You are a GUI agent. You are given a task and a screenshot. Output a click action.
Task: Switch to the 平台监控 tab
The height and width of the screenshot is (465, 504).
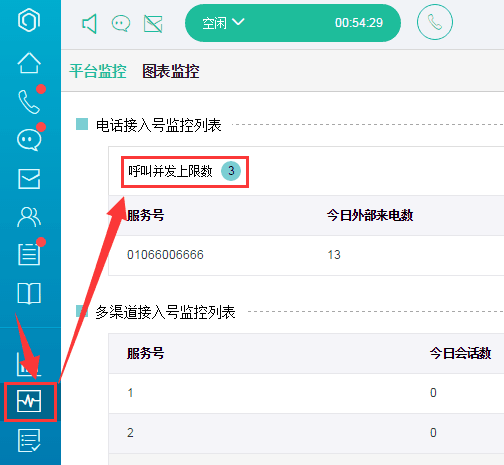point(98,71)
